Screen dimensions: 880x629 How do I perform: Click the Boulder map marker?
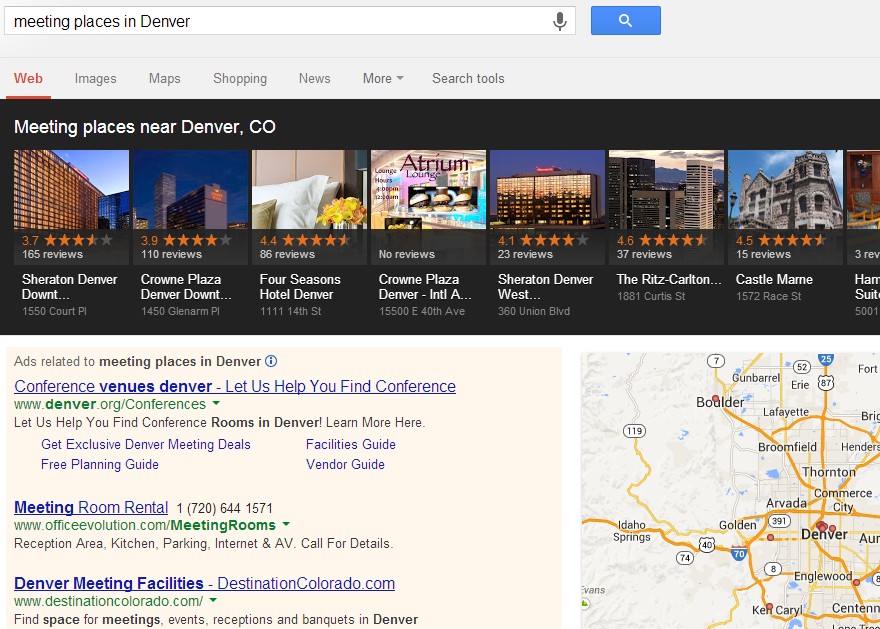point(715,398)
